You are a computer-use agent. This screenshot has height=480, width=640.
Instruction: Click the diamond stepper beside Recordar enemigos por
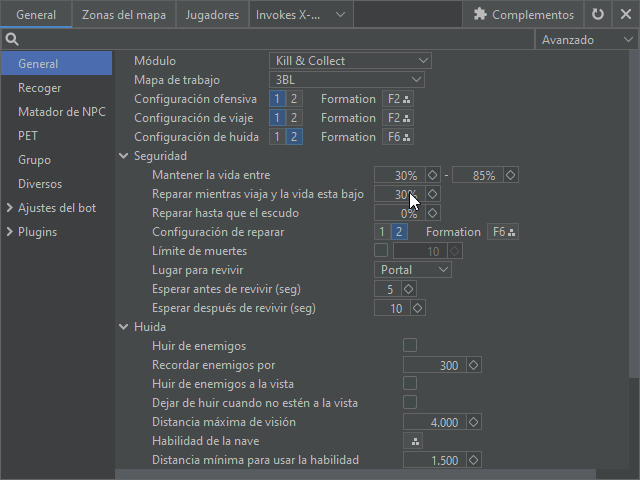473,365
